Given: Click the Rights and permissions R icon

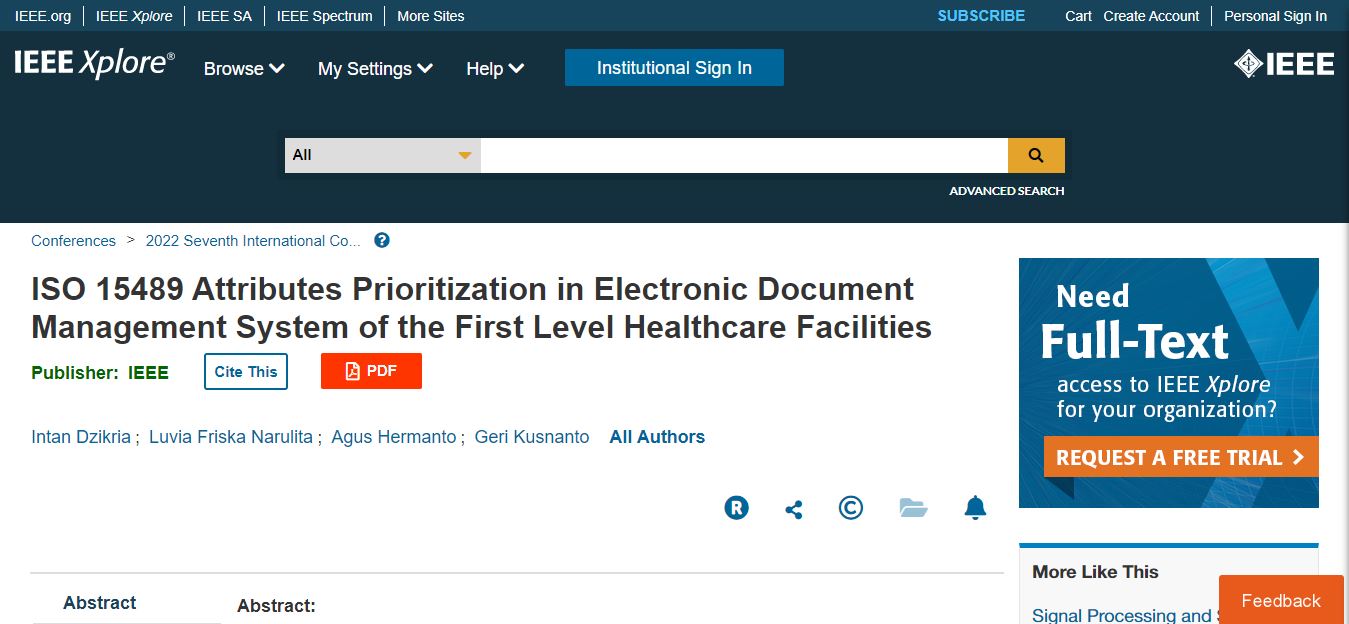Looking at the screenshot, I should (x=736, y=508).
